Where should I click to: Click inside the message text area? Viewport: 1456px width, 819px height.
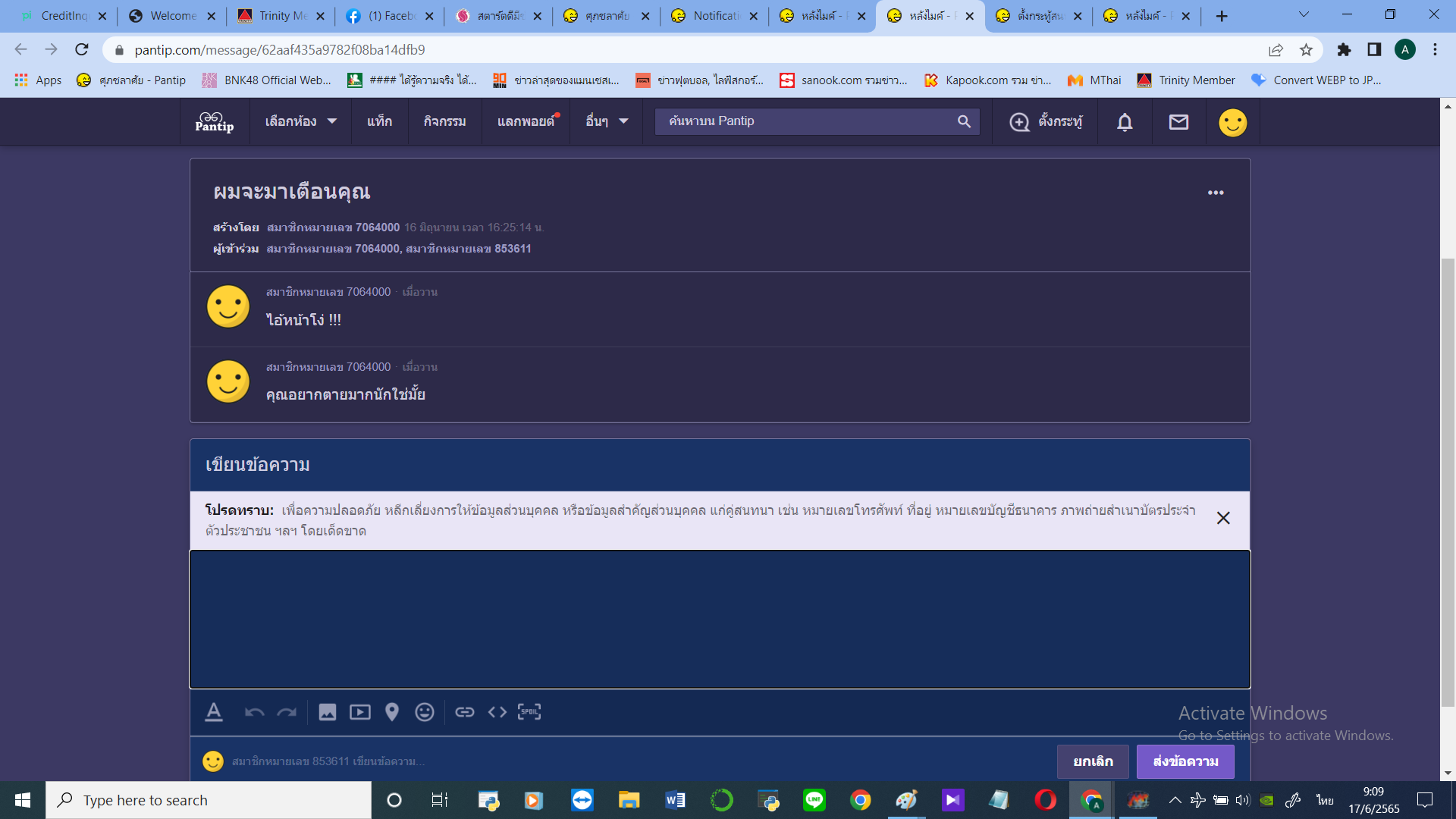(x=719, y=619)
